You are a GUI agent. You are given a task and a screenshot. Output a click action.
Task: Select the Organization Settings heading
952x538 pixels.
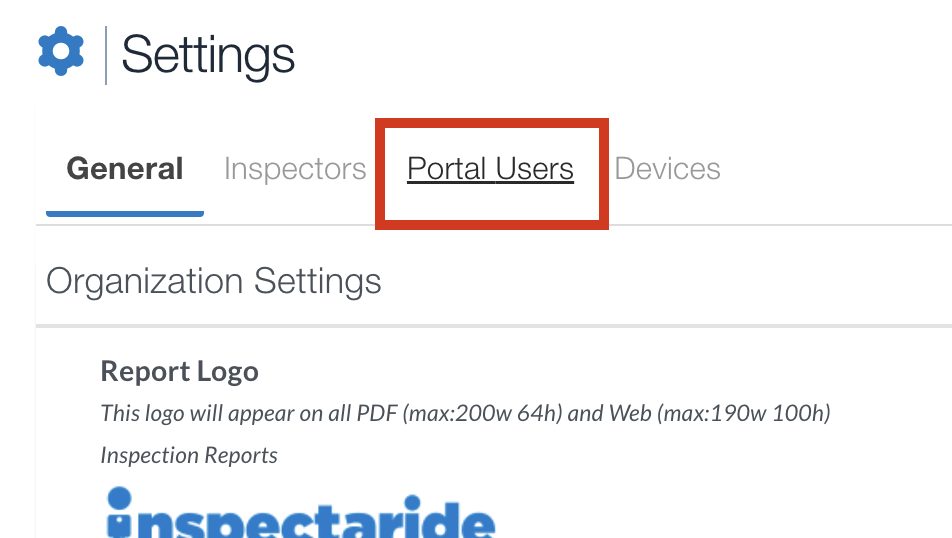point(214,281)
